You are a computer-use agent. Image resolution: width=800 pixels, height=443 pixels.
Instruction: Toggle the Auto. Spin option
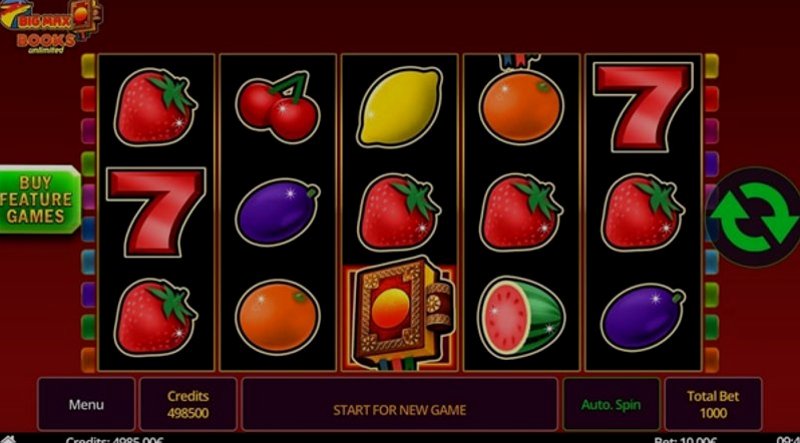point(611,405)
